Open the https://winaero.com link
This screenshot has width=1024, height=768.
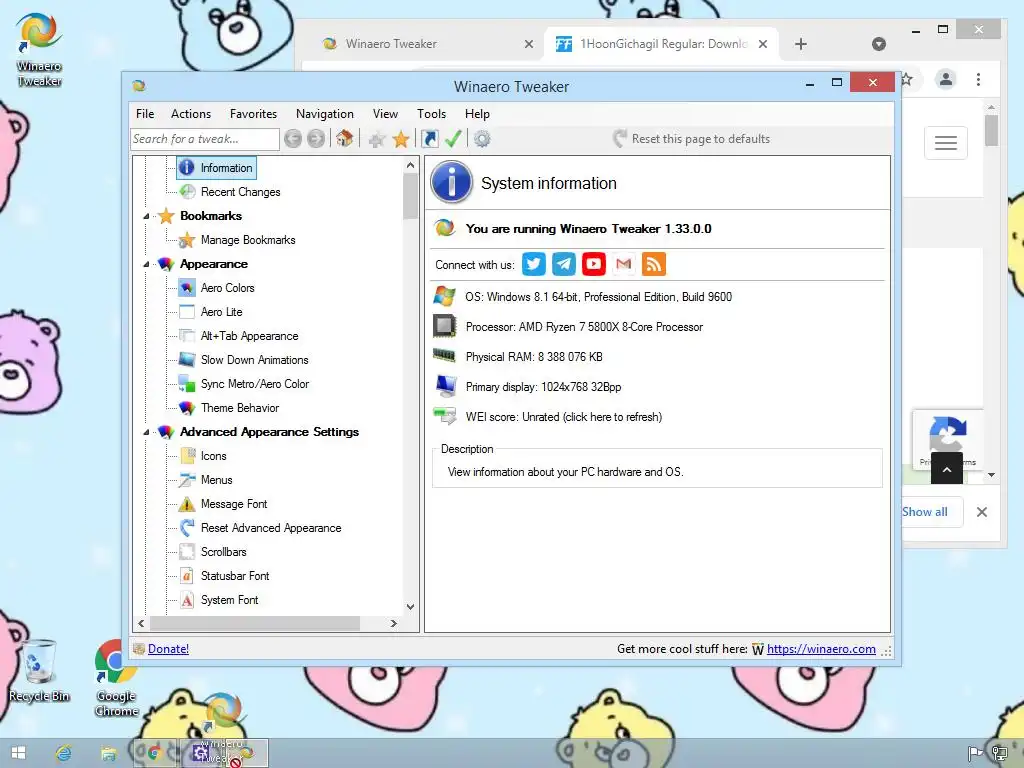tap(821, 648)
